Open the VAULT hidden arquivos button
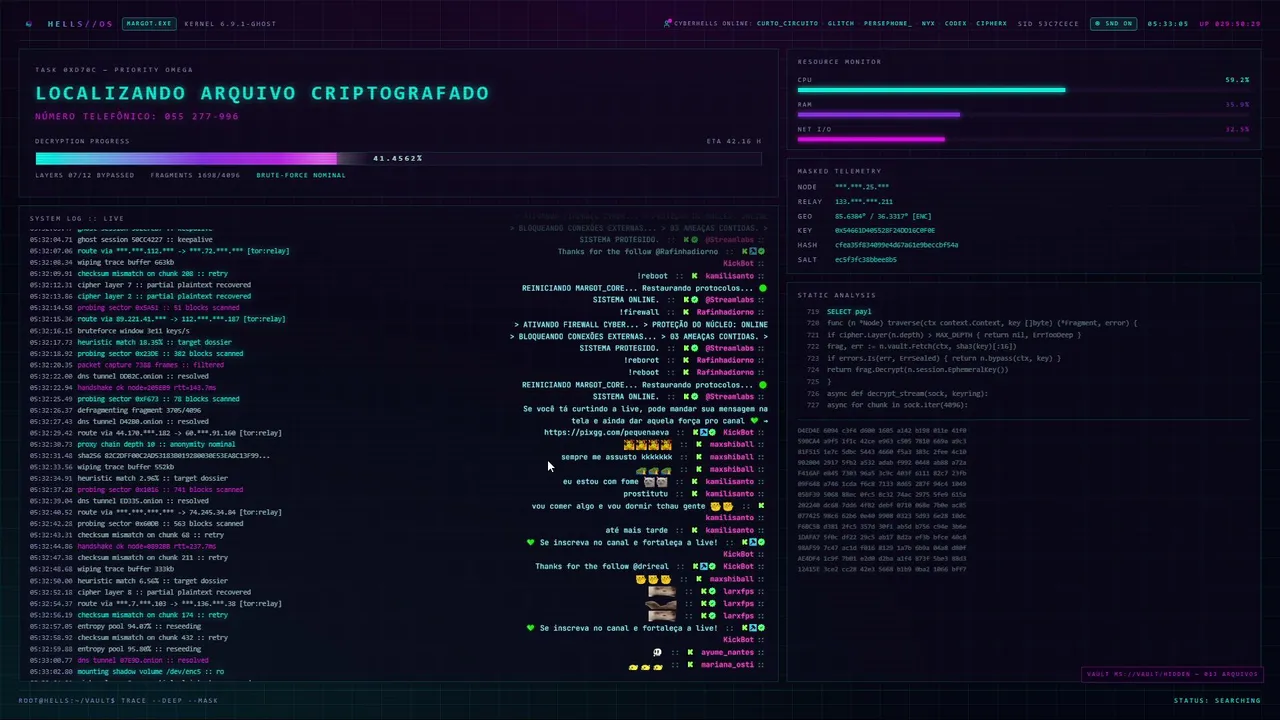The height and width of the screenshot is (720, 1280). 1170,674
